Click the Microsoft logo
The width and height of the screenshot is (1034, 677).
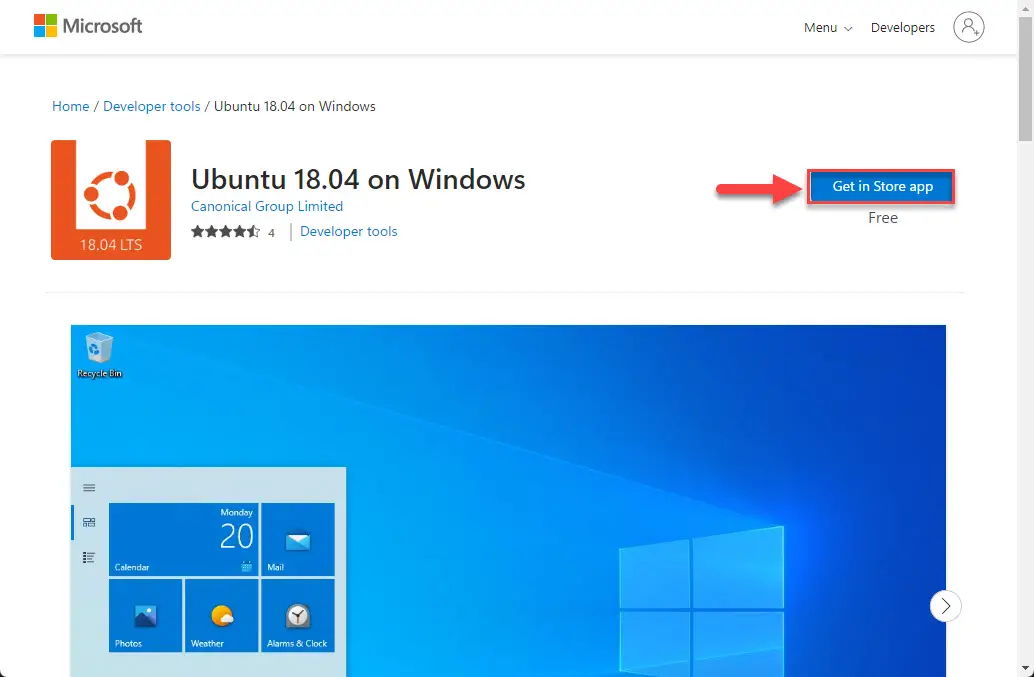click(88, 26)
